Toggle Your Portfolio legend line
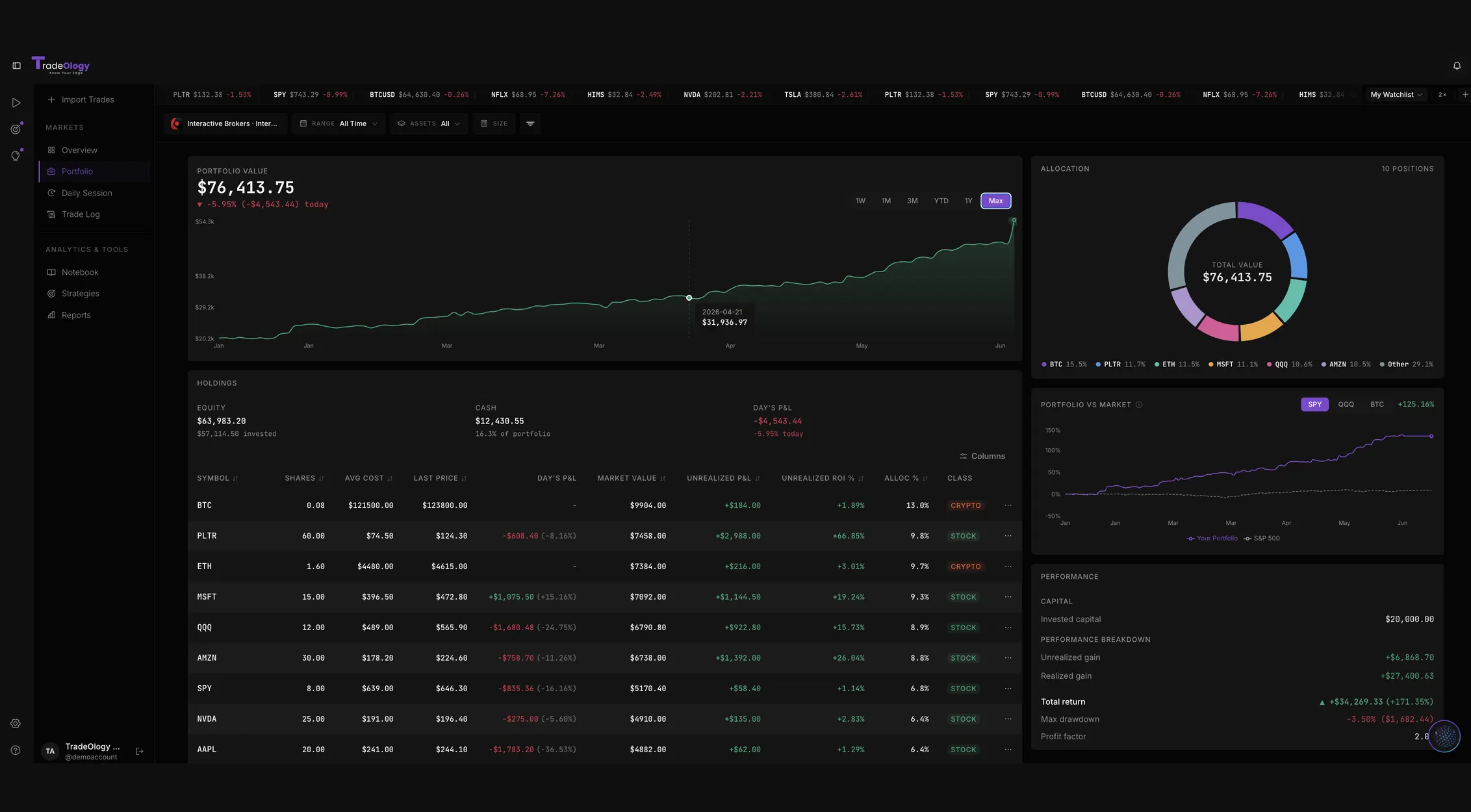The width and height of the screenshot is (1471, 812). (x=1212, y=539)
